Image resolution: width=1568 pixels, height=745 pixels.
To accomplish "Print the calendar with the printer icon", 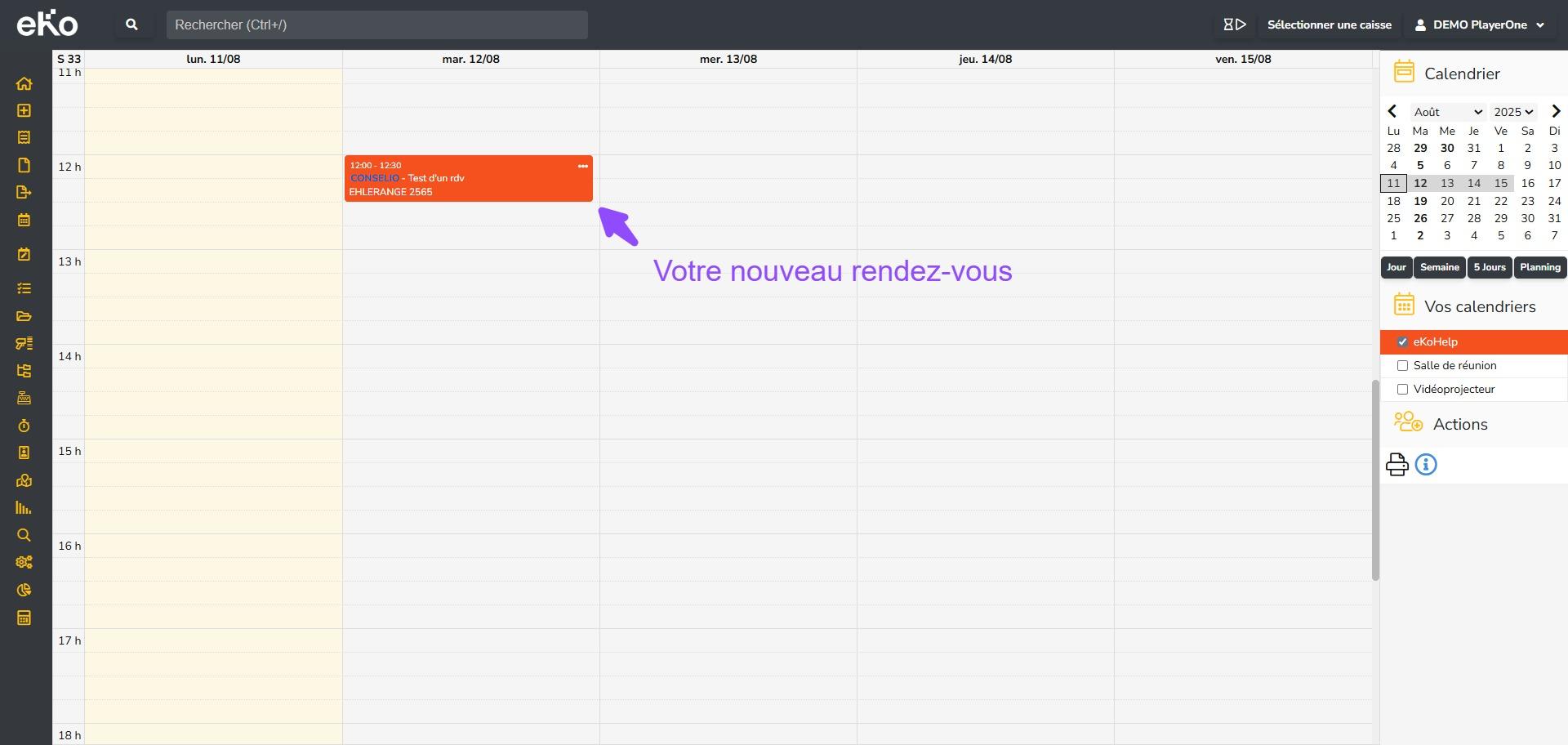I will [1396, 465].
